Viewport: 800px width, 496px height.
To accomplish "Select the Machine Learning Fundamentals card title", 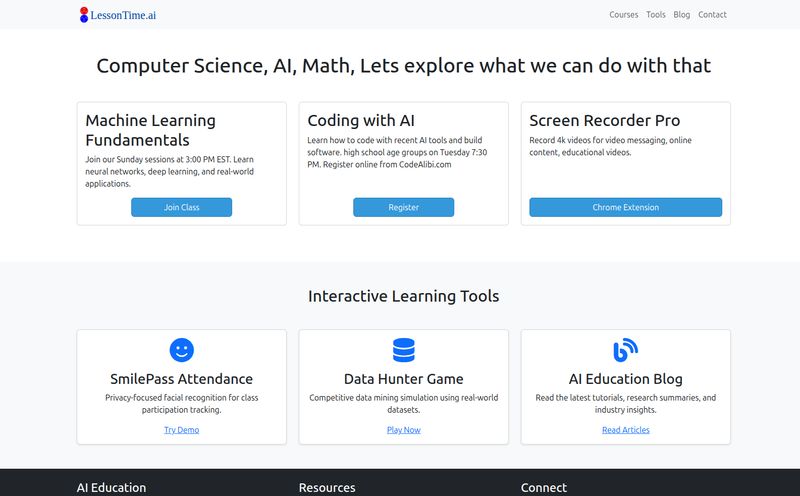I will click(x=151, y=130).
